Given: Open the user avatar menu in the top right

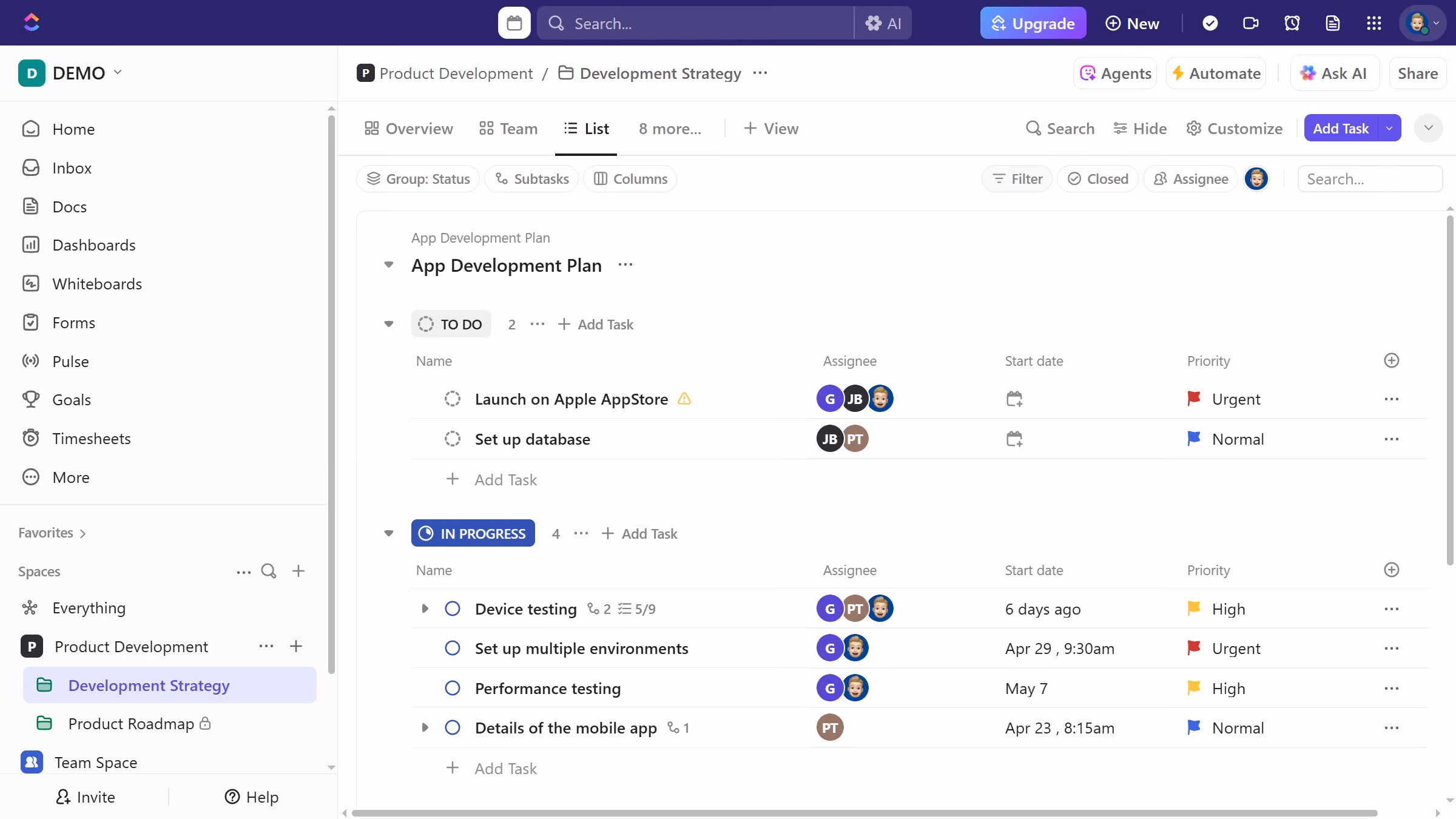Looking at the screenshot, I should click(x=1423, y=23).
